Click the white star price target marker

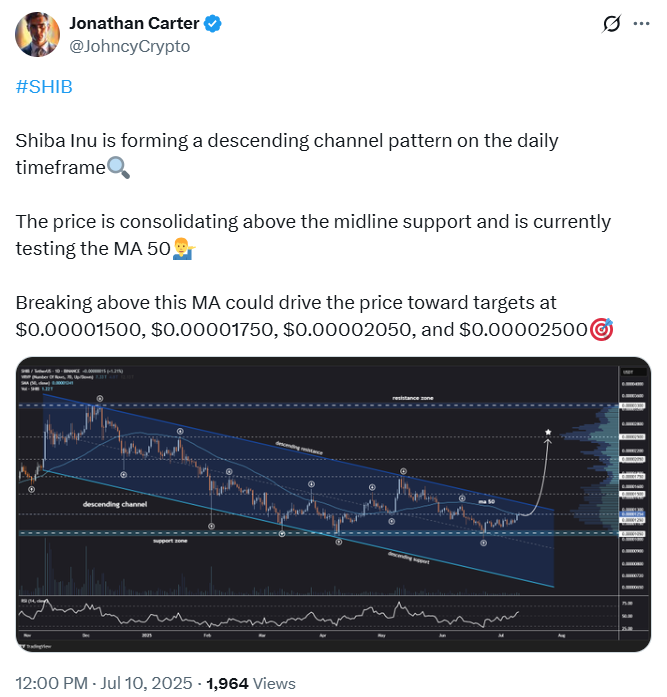[x=548, y=432]
